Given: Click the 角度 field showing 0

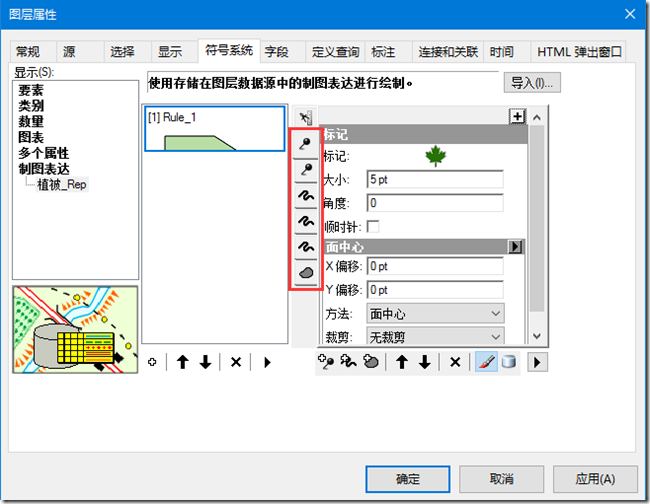Looking at the screenshot, I should click(435, 203).
